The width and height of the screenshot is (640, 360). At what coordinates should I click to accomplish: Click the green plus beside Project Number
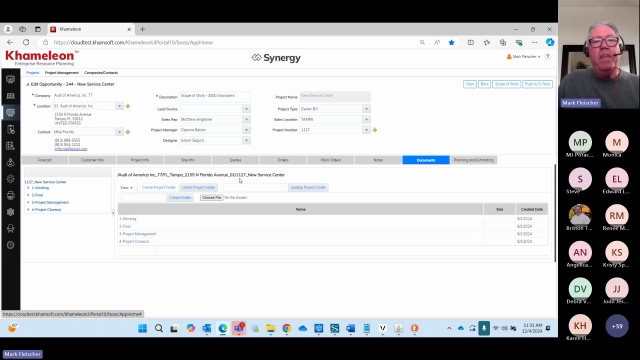coord(375,130)
